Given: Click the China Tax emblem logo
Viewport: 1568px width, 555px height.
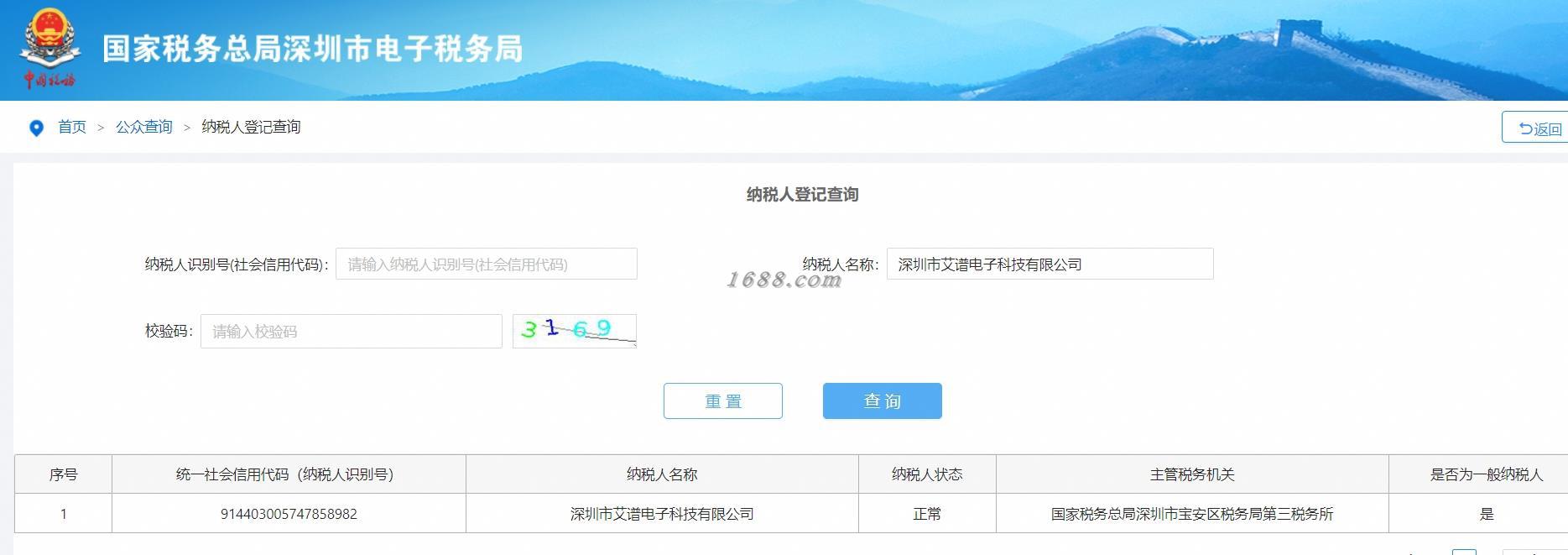Looking at the screenshot, I should [x=49, y=47].
